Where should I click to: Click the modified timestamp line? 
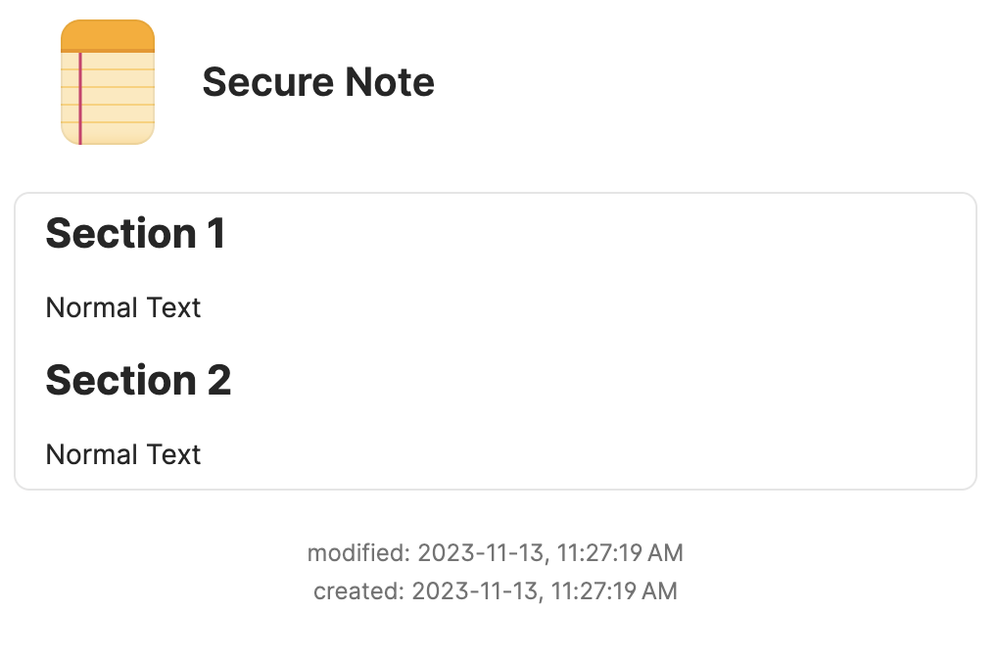495,553
